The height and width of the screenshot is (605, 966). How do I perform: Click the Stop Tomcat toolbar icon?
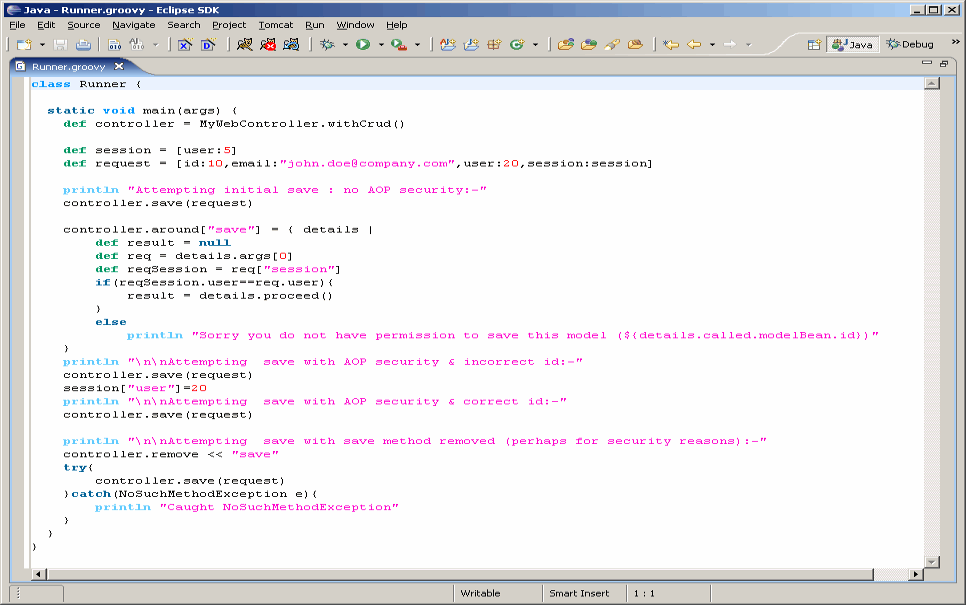pos(268,45)
